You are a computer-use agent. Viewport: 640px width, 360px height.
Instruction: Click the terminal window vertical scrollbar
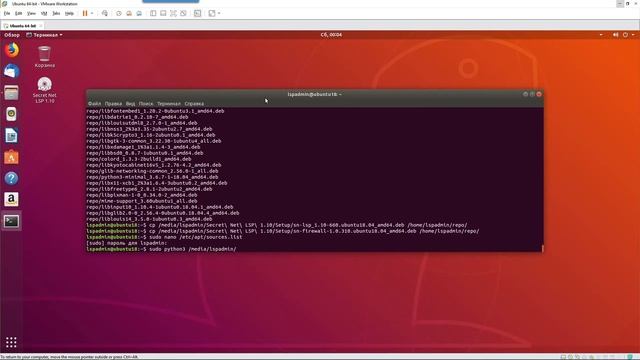click(x=542, y=249)
